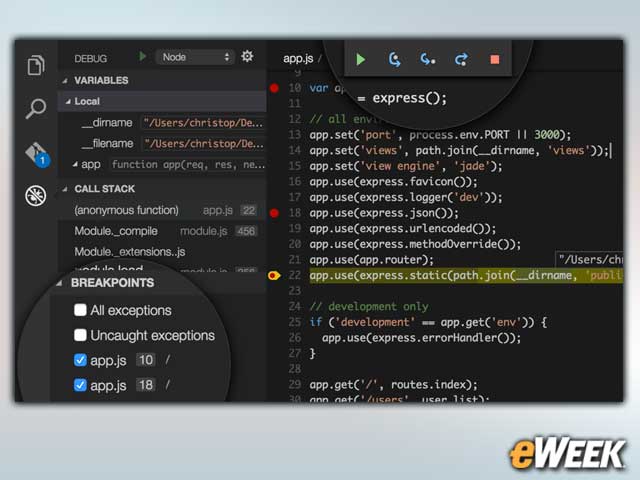Click the // development only comment
This screenshot has height=480, width=640.
(x=369, y=307)
